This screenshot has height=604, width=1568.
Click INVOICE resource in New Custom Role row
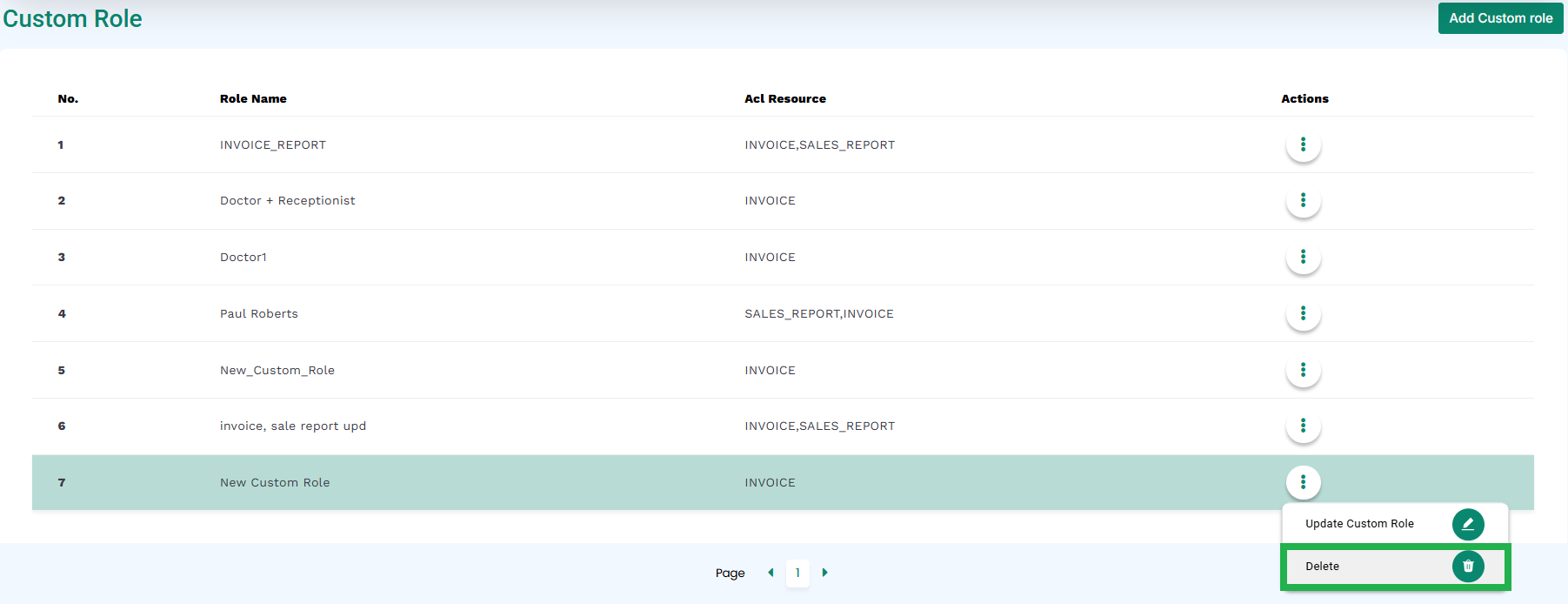(770, 483)
